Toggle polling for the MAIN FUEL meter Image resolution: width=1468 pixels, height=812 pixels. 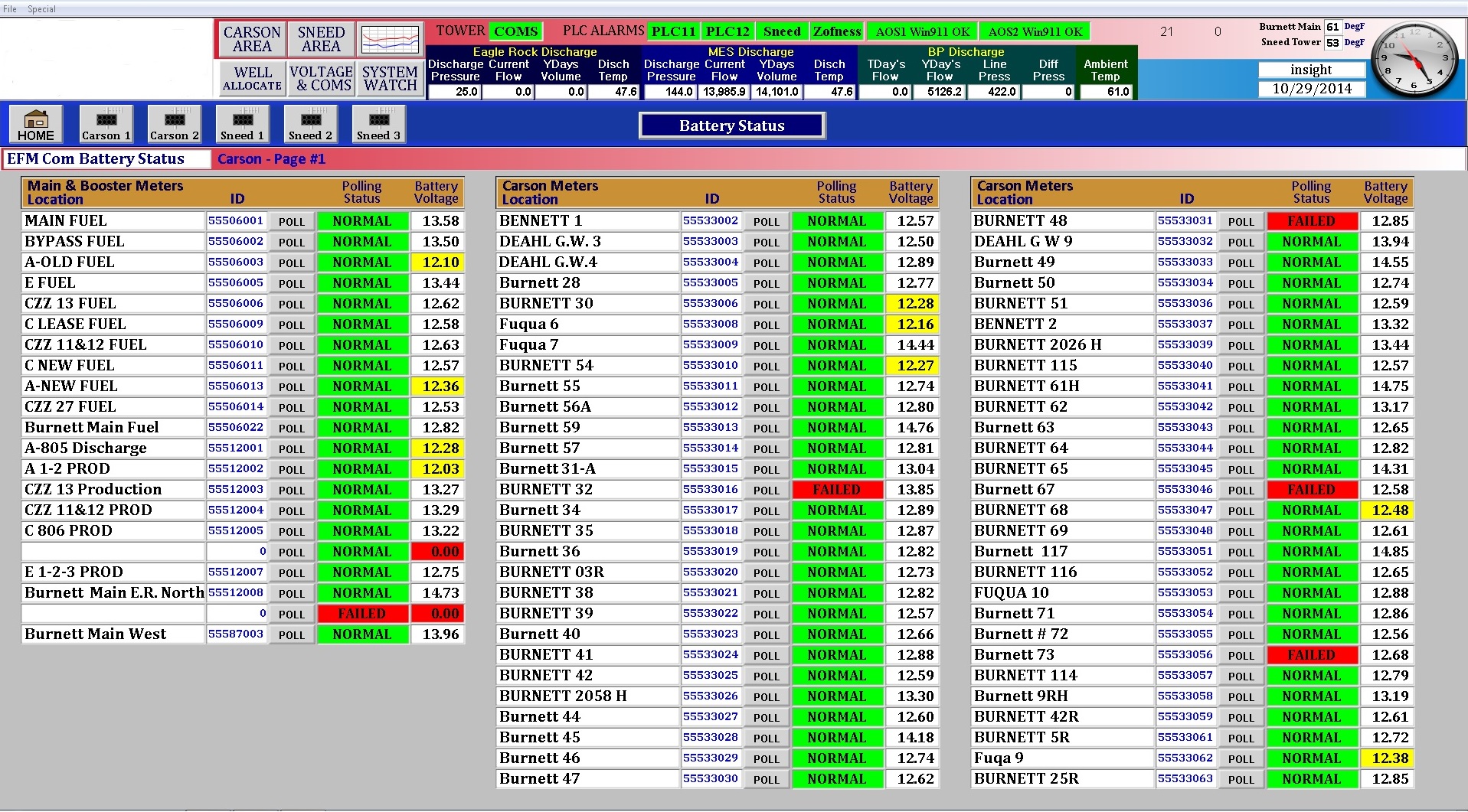pos(292,221)
